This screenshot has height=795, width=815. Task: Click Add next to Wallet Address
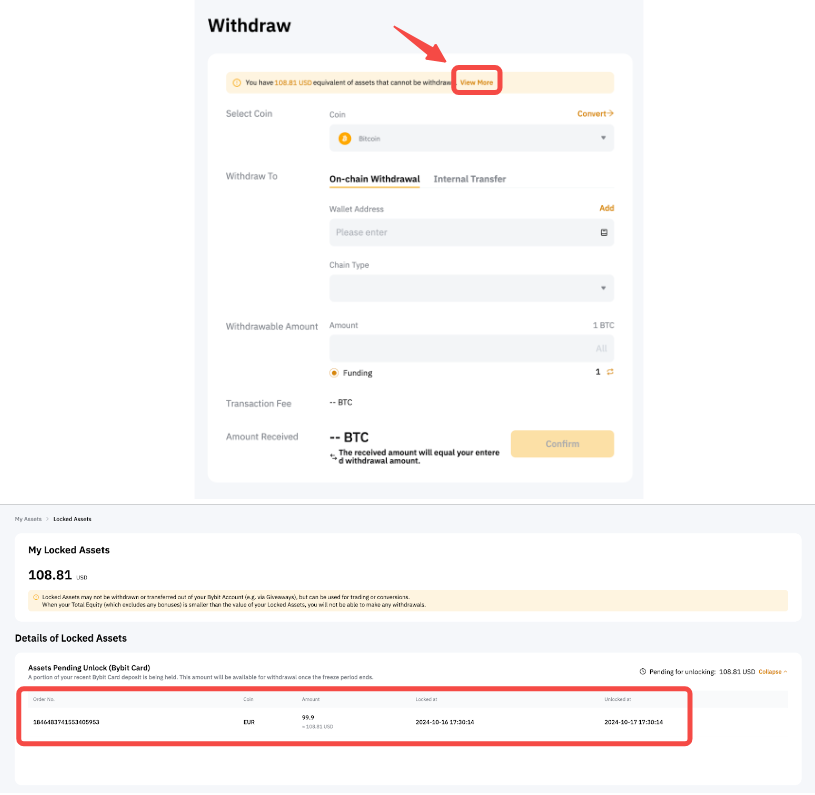coord(606,208)
